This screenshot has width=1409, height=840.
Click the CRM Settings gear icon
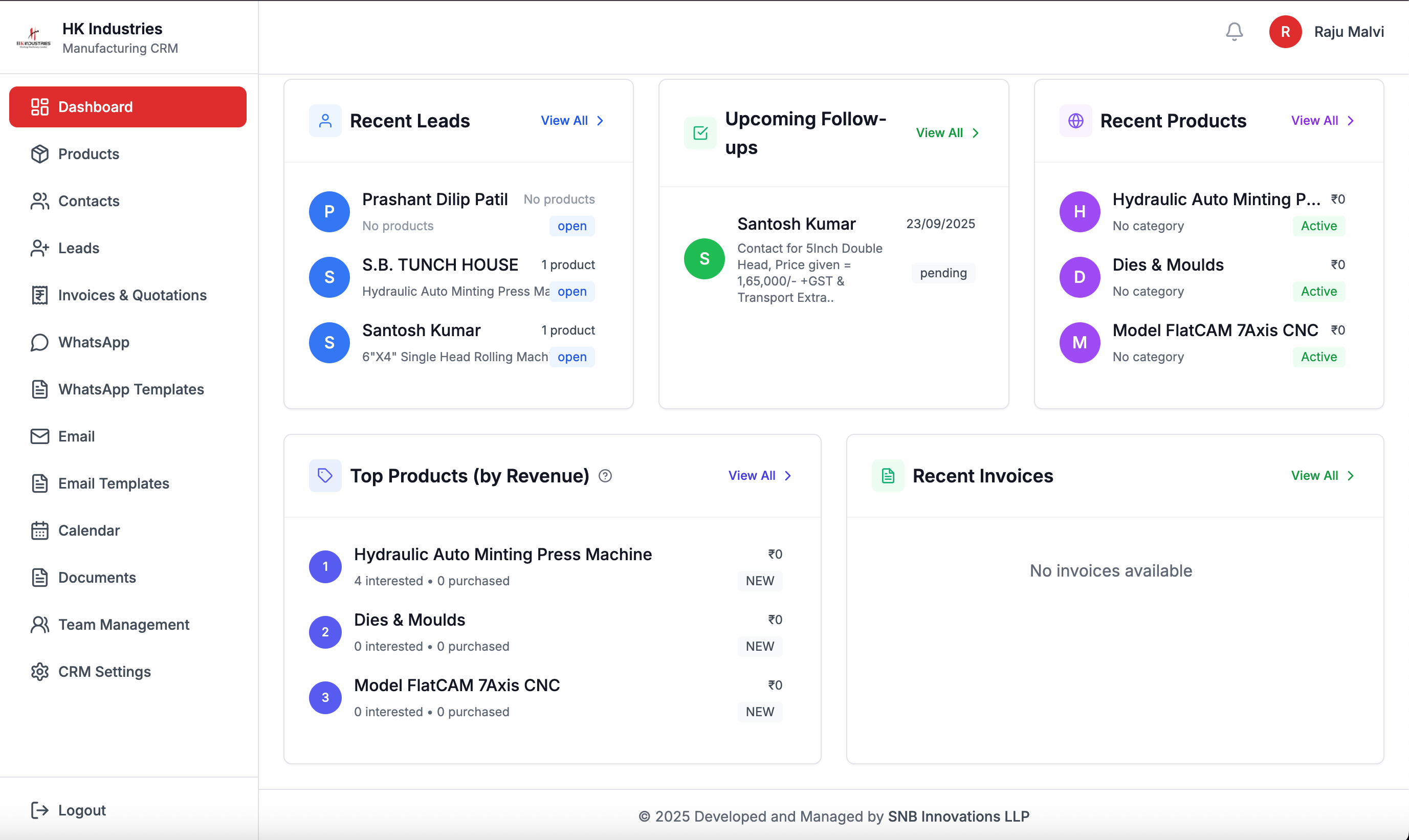point(39,671)
